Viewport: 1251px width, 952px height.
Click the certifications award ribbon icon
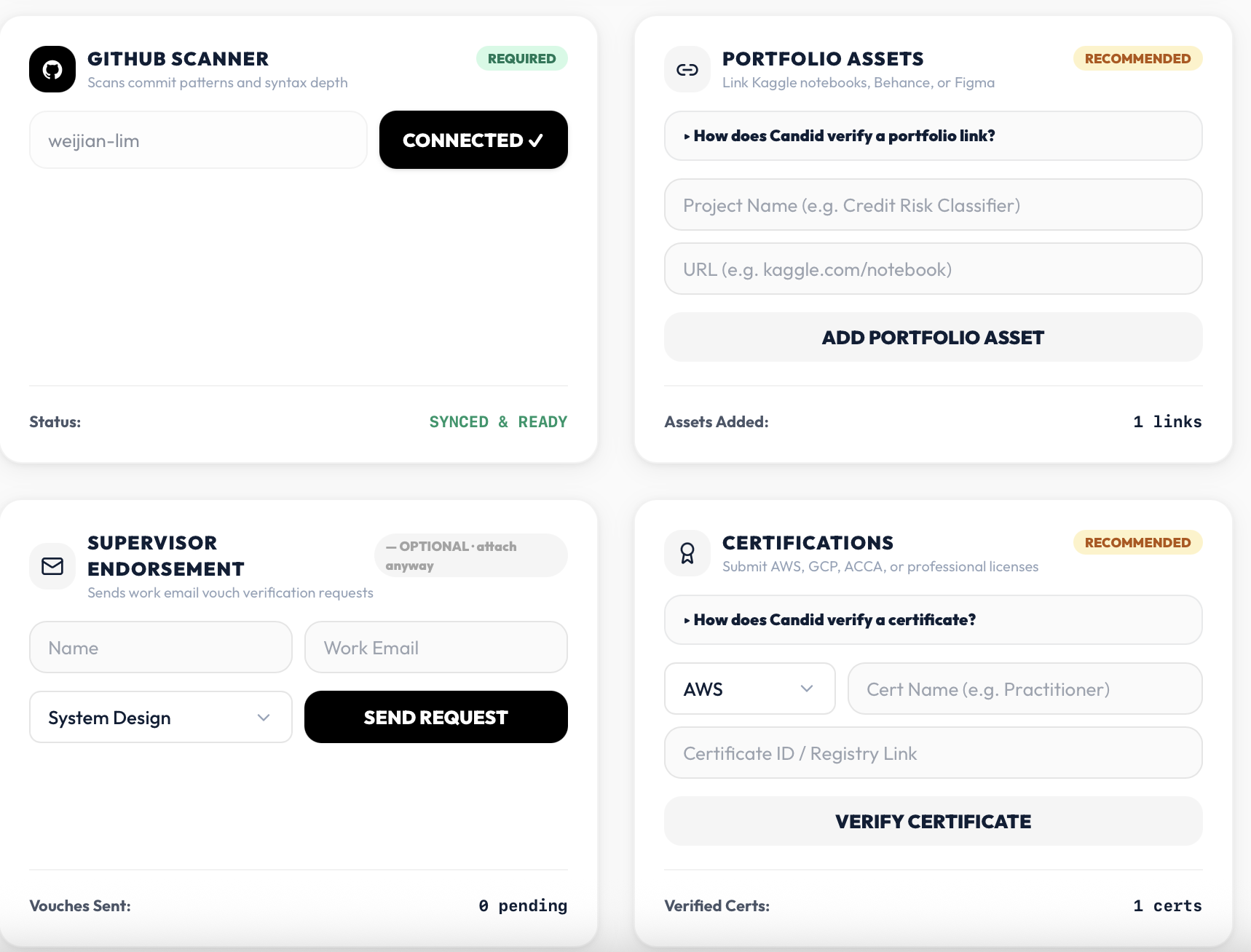point(687,553)
